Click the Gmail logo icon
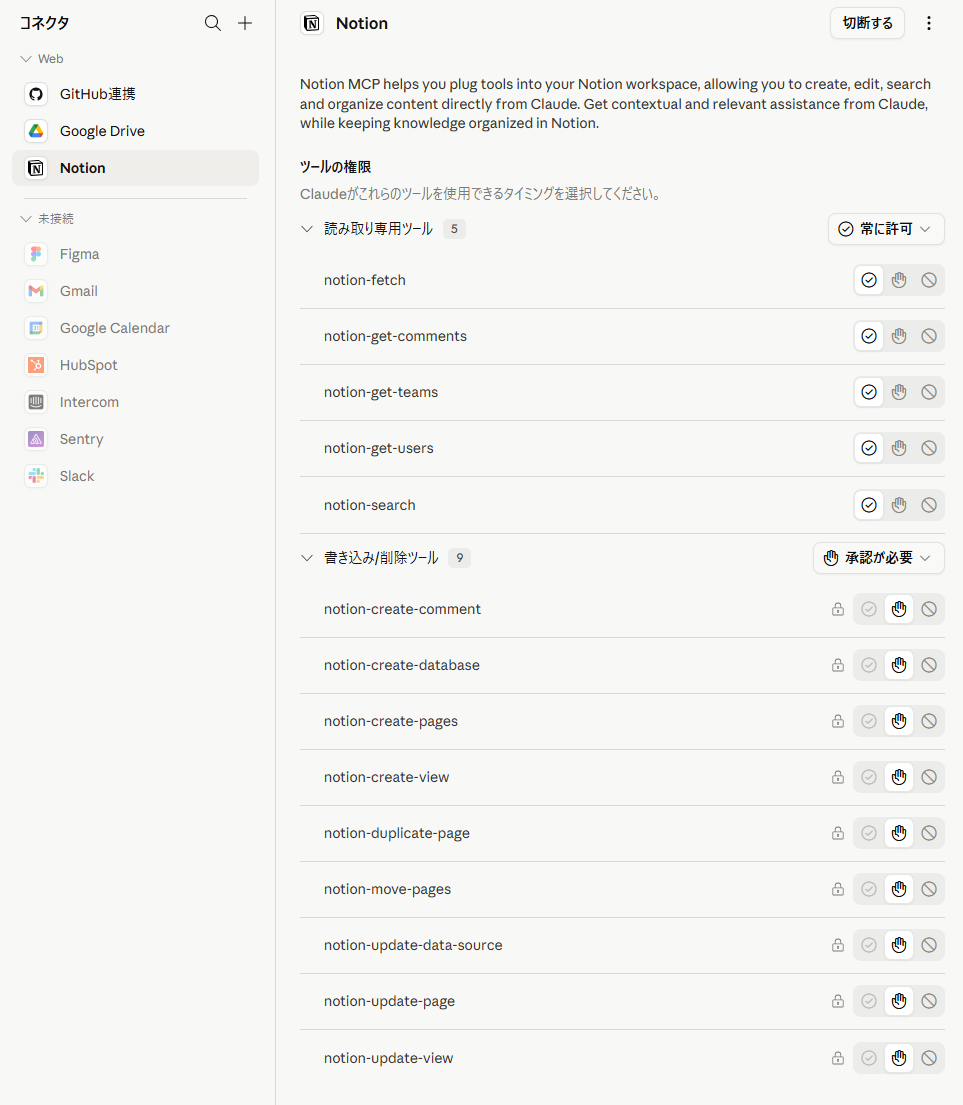 pos(36,291)
